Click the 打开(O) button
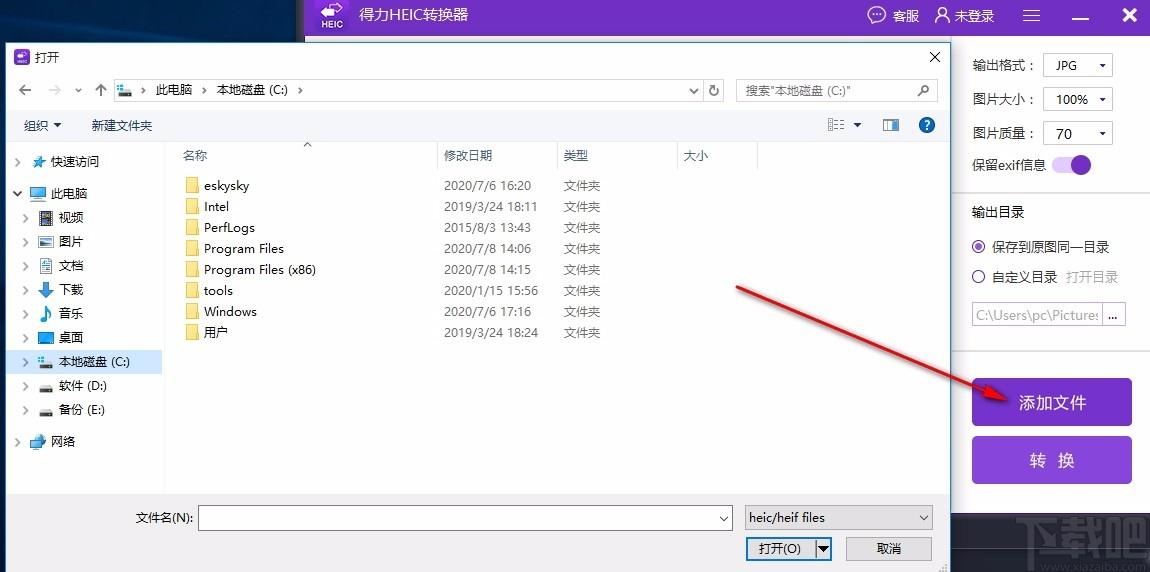 [780, 549]
